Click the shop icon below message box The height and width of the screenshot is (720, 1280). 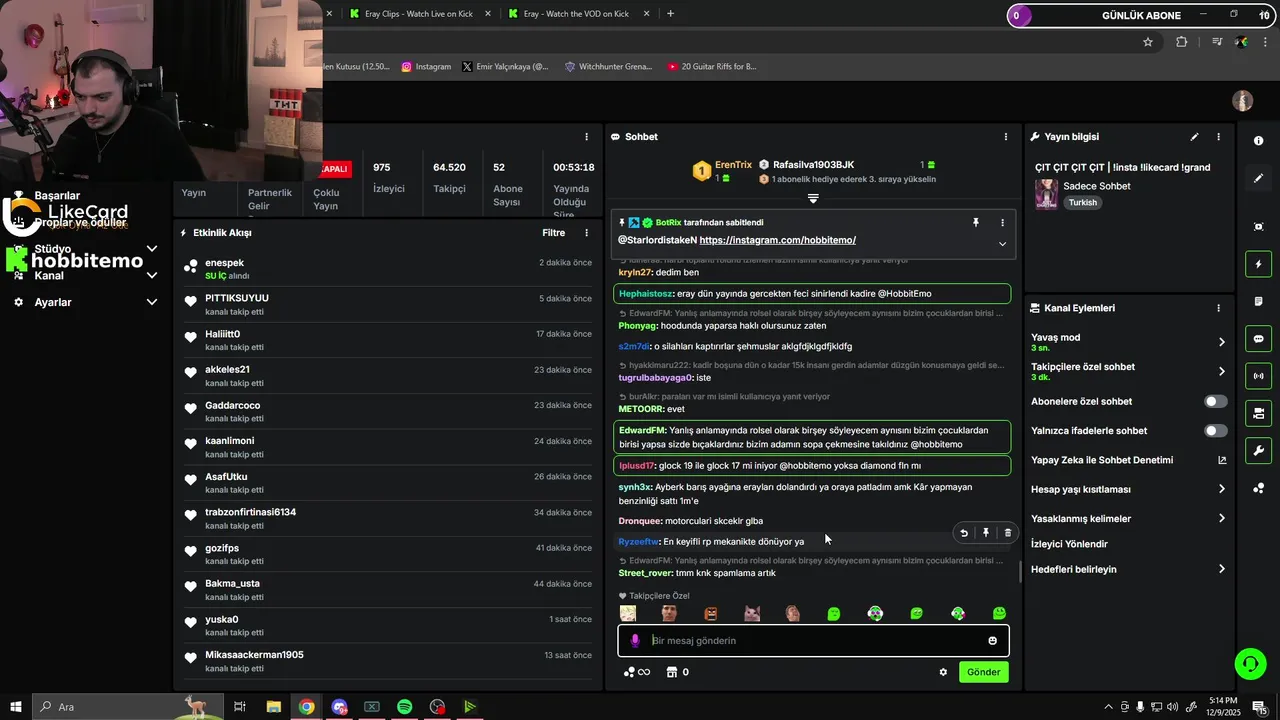coord(672,672)
